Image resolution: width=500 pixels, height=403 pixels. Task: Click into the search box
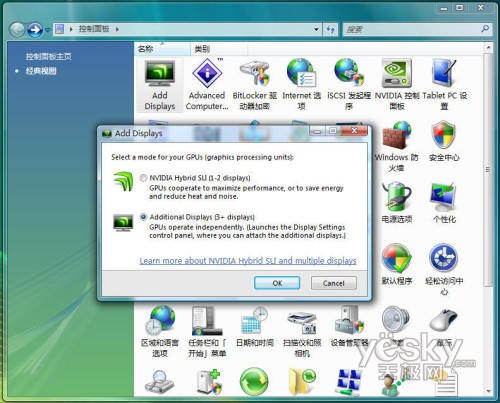tap(412, 29)
